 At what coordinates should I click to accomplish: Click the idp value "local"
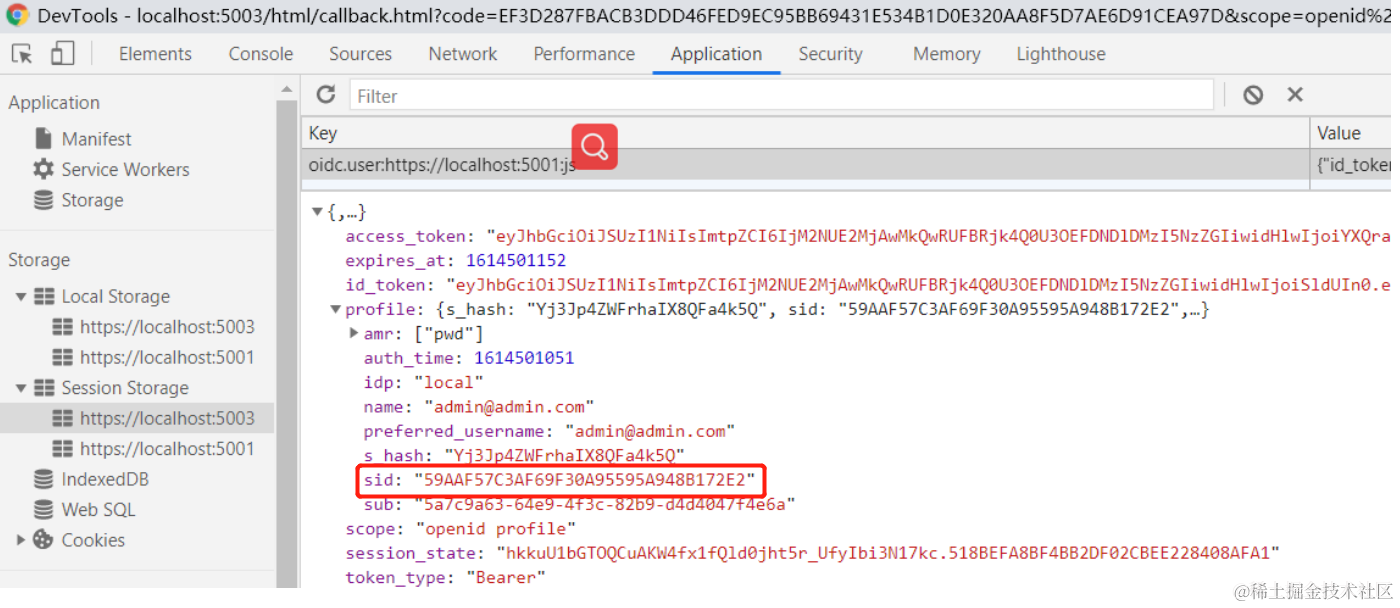(448, 382)
